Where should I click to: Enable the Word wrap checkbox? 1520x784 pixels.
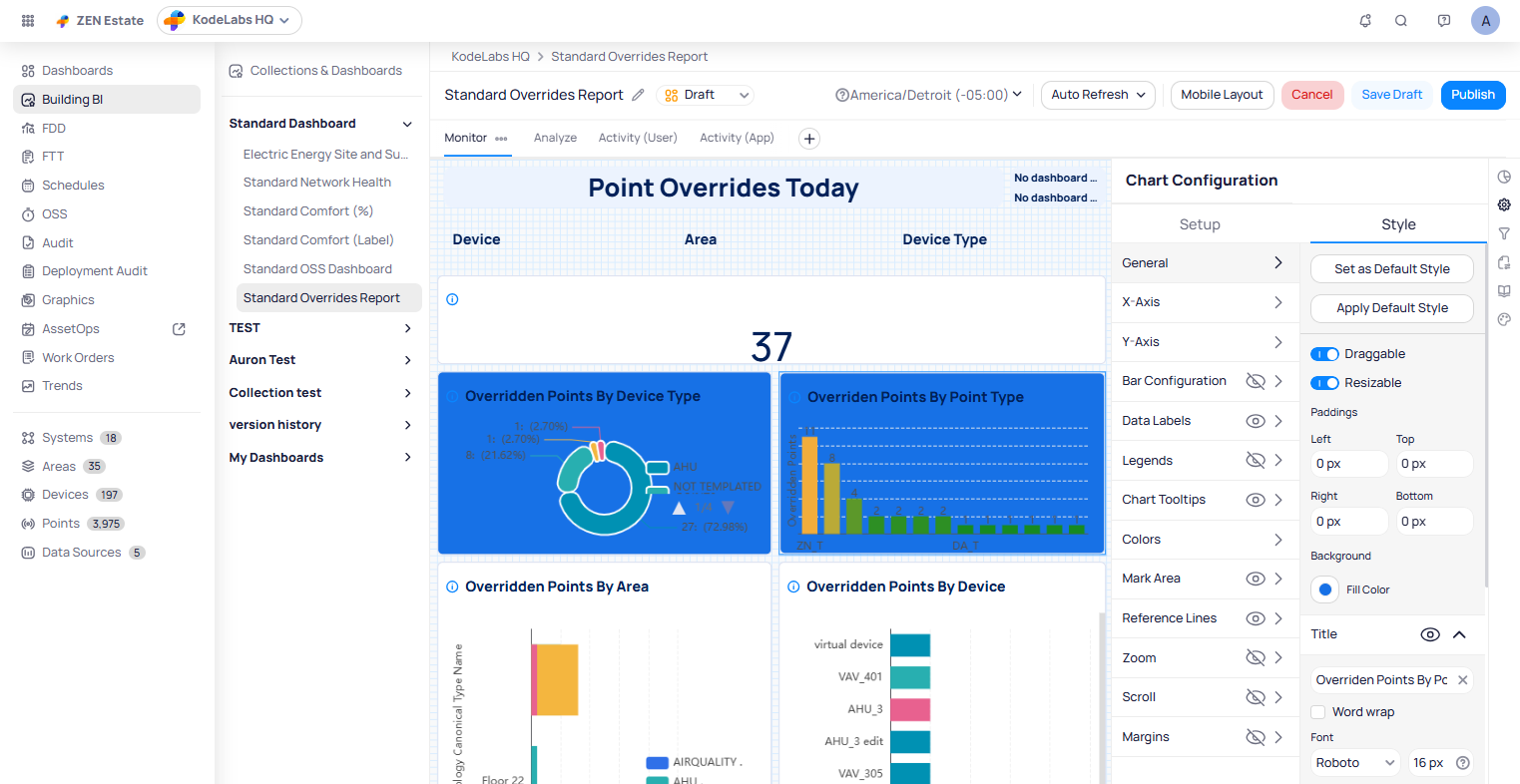pos(1318,712)
